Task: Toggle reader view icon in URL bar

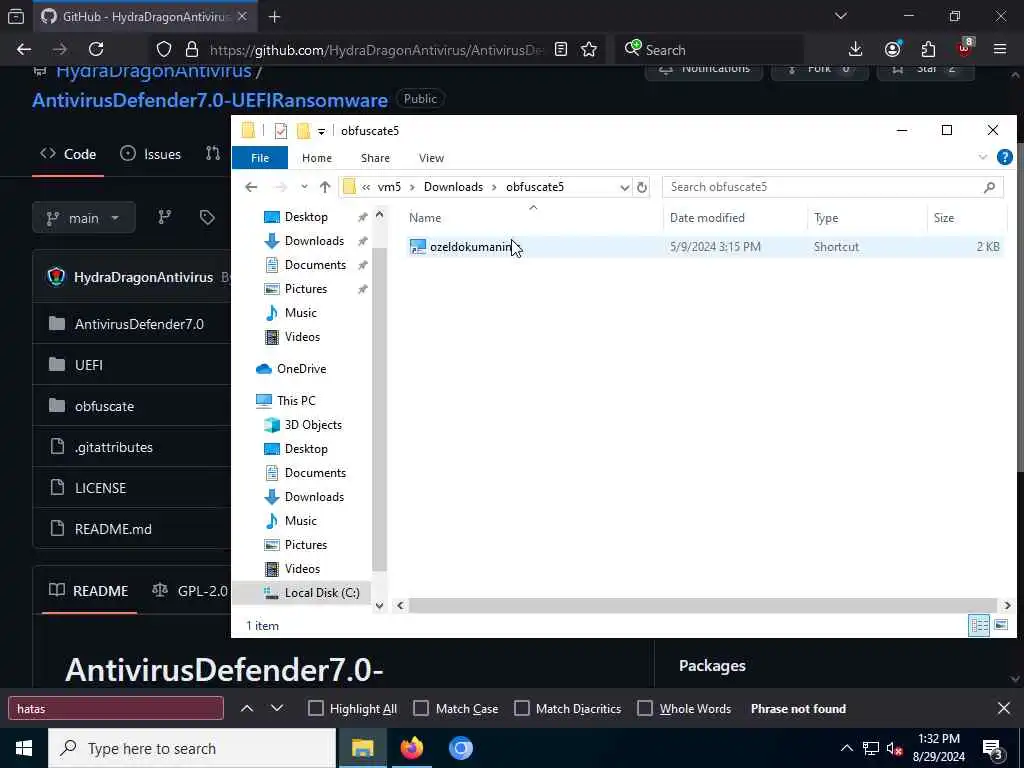Action: pos(561,50)
